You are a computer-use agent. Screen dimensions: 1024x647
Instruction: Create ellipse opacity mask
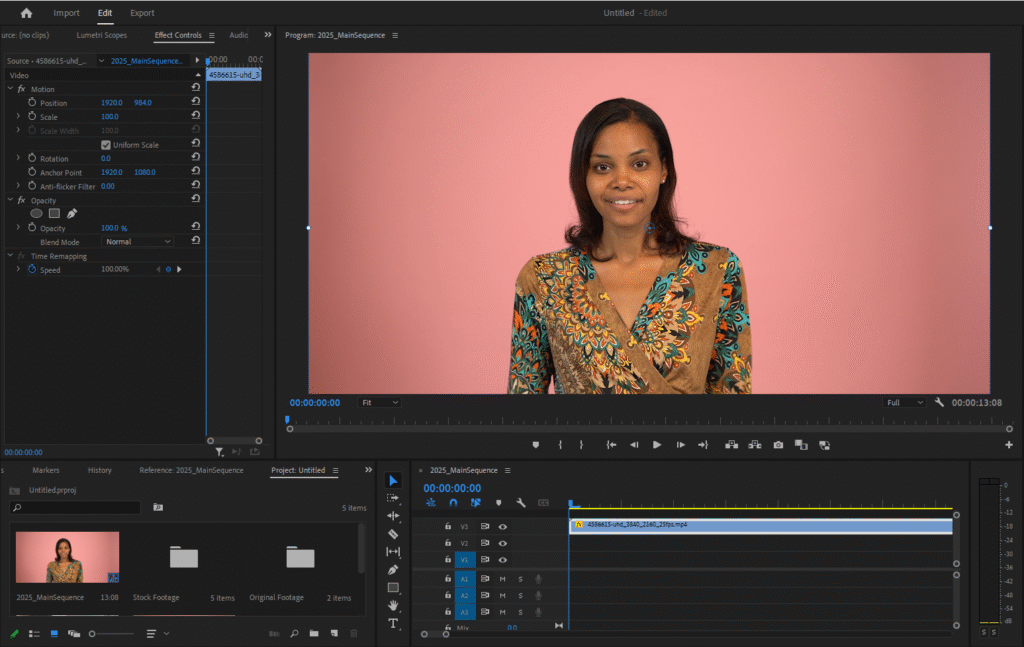tap(37, 213)
